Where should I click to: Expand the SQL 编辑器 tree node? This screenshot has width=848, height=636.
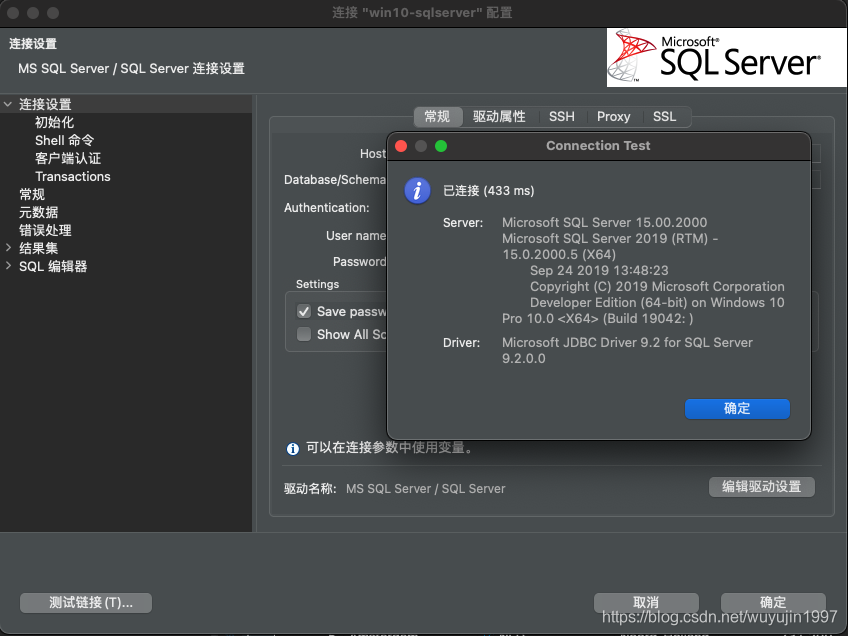click(8, 265)
